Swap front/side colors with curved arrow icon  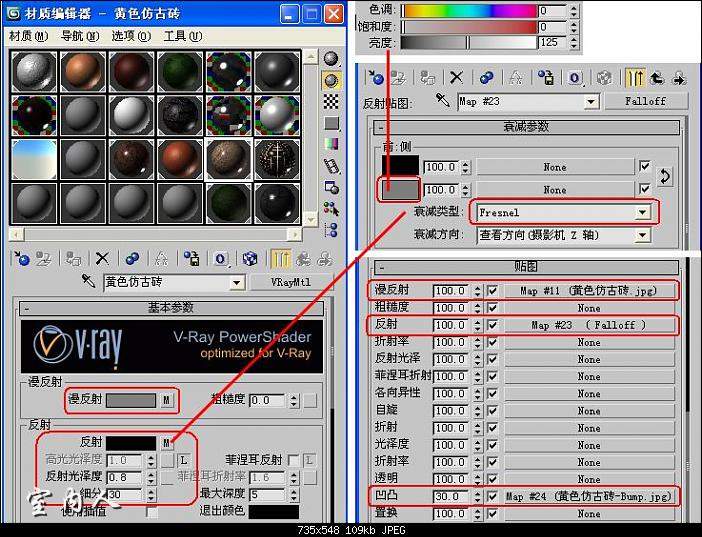click(665, 177)
